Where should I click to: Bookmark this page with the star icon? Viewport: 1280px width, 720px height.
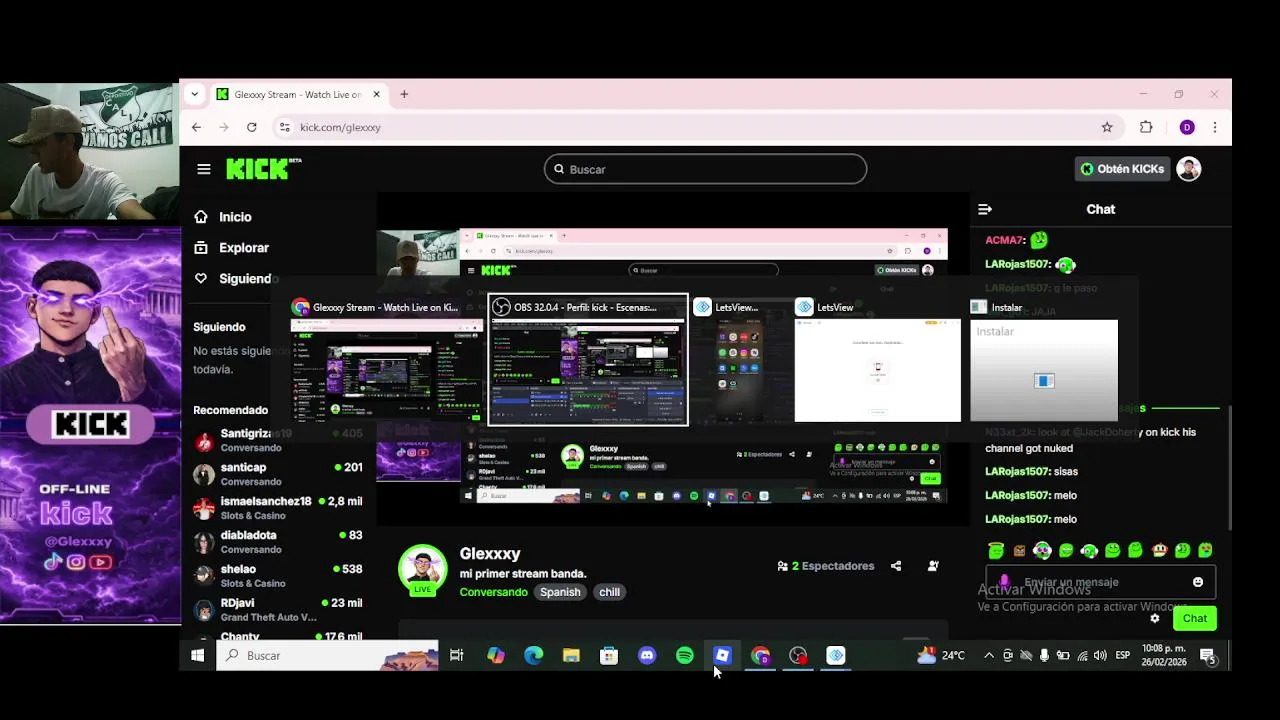1107,127
